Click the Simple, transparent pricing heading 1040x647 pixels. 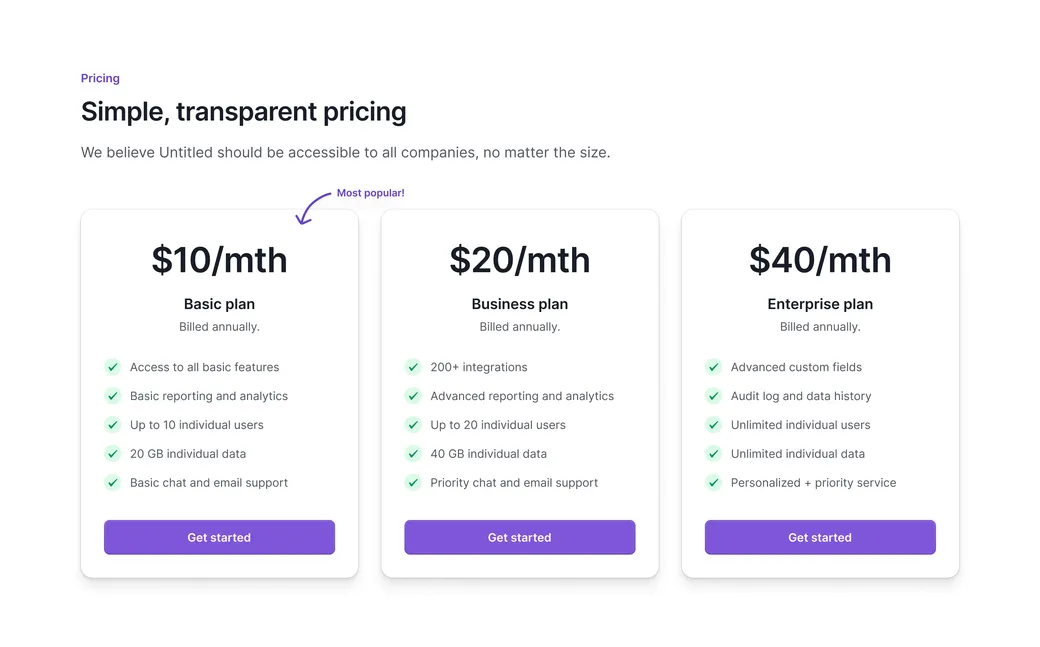tap(243, 111)
